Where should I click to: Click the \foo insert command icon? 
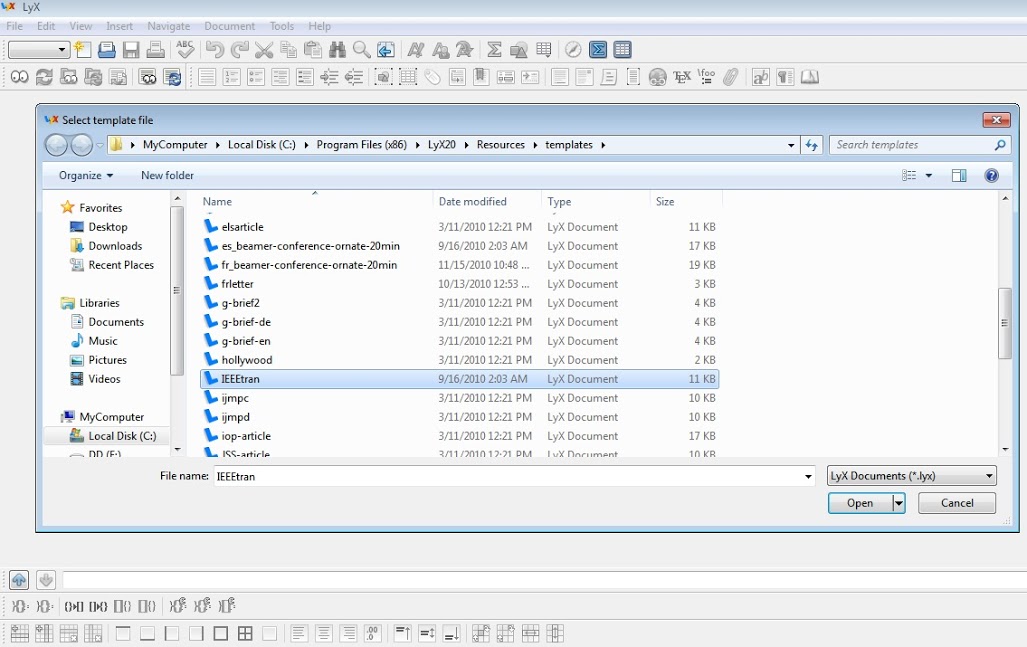706,77
